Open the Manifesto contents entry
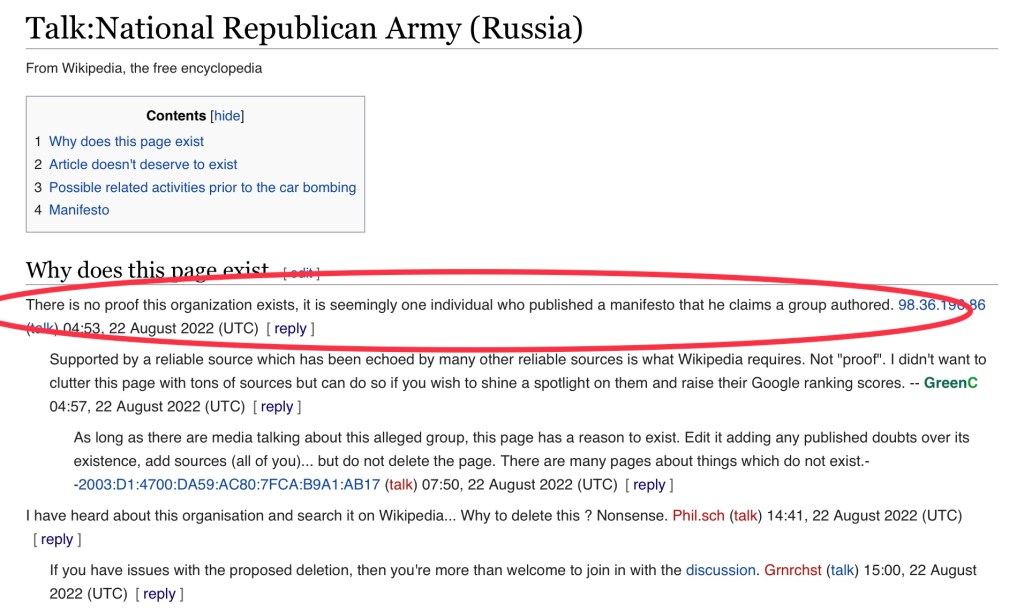This screenshot has width=1024, height=612. coord(79,210)
